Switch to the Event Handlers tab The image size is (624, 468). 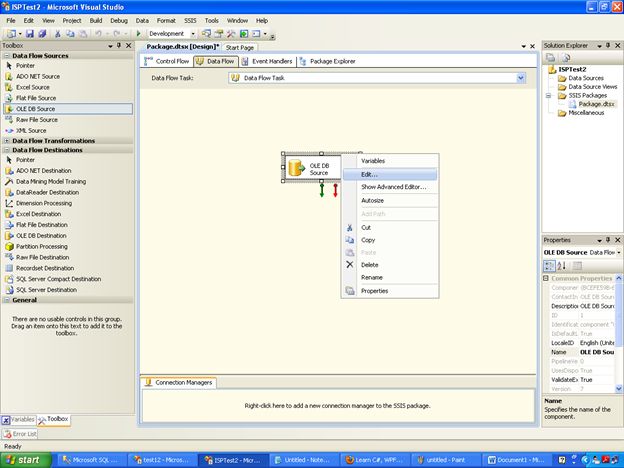267,61
